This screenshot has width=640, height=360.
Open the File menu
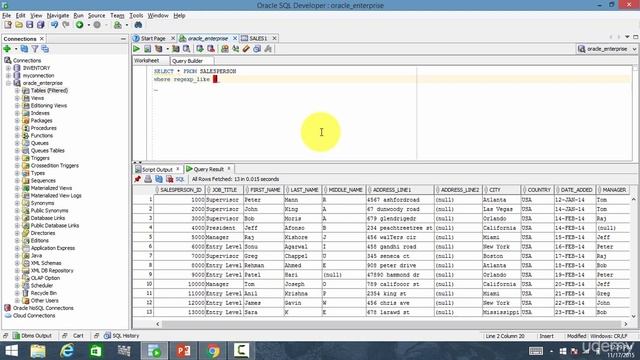pos(7,16)
